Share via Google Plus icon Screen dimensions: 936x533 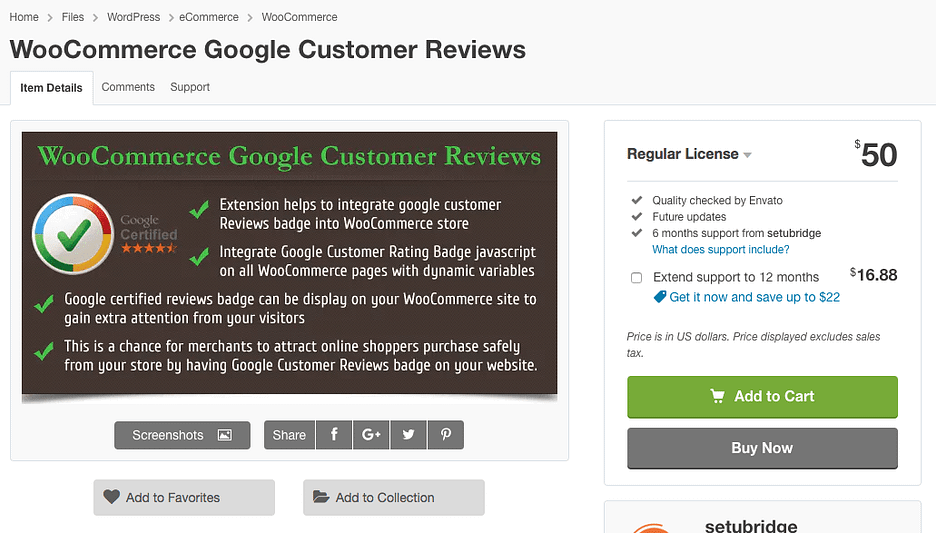coord(372,435)
